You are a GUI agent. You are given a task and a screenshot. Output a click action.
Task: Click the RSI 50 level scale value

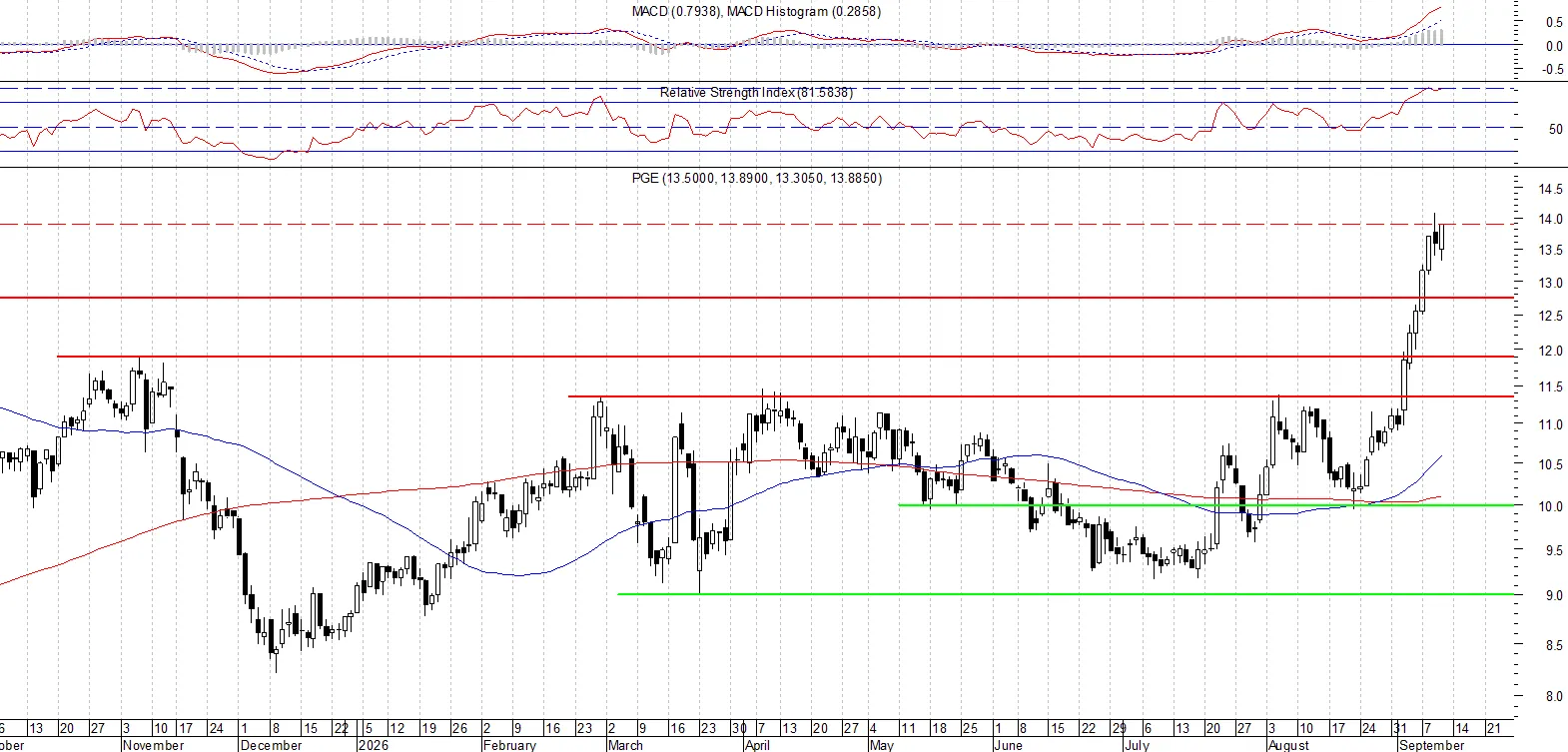pos(1555,129)
